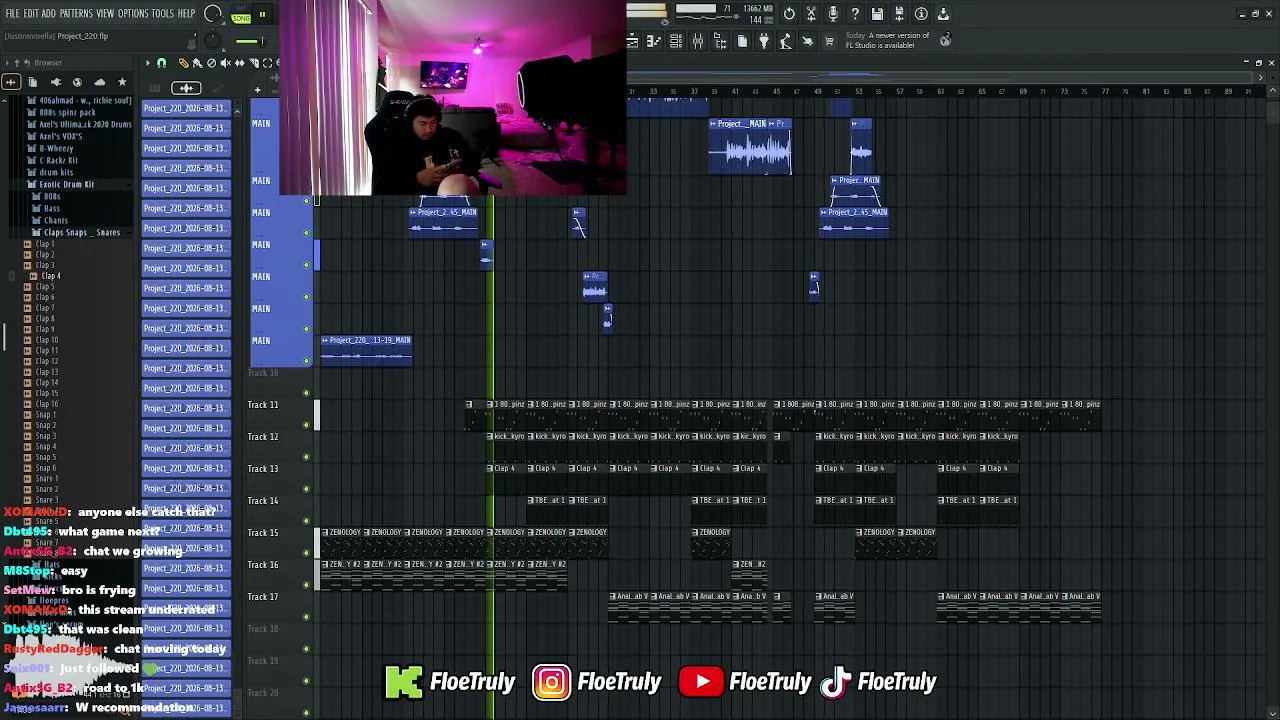Switch to the Browser starred favorites tab
Image resolution: width=1280 pixels, height=720 pixels.
(x=122, y=82)
